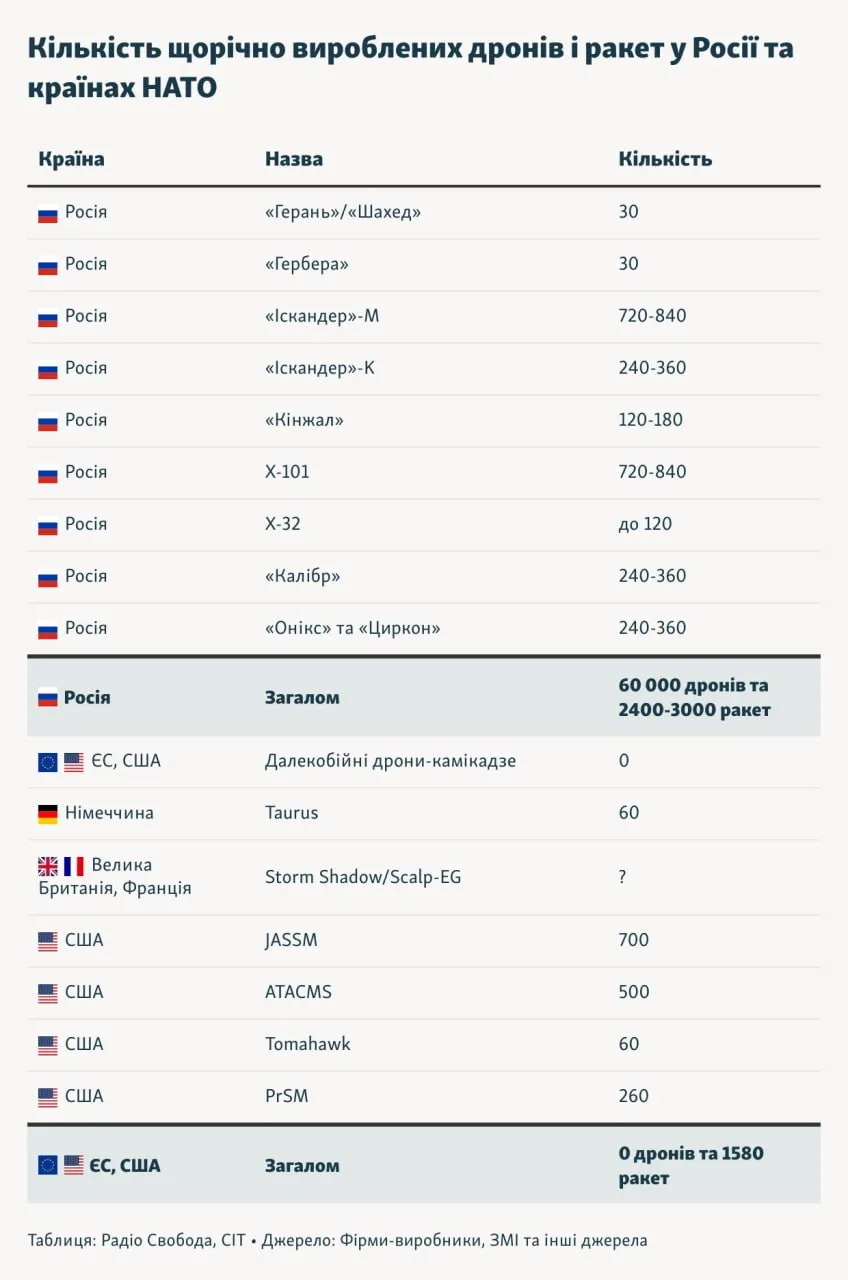848x1280 pixels.
Task: Select the Назва column header
Action: tap(294, 159)
